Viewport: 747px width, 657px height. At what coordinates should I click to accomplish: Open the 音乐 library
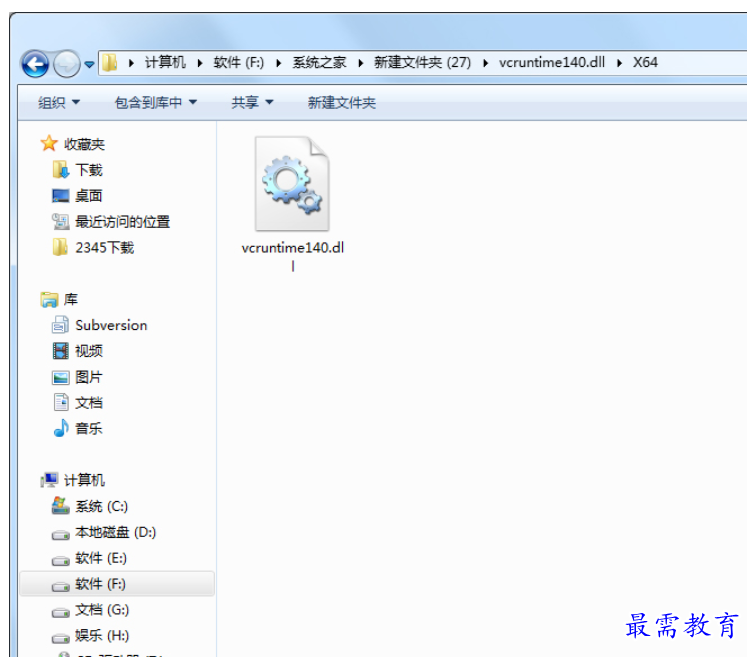pyautogui.click(x=89, y=428)
